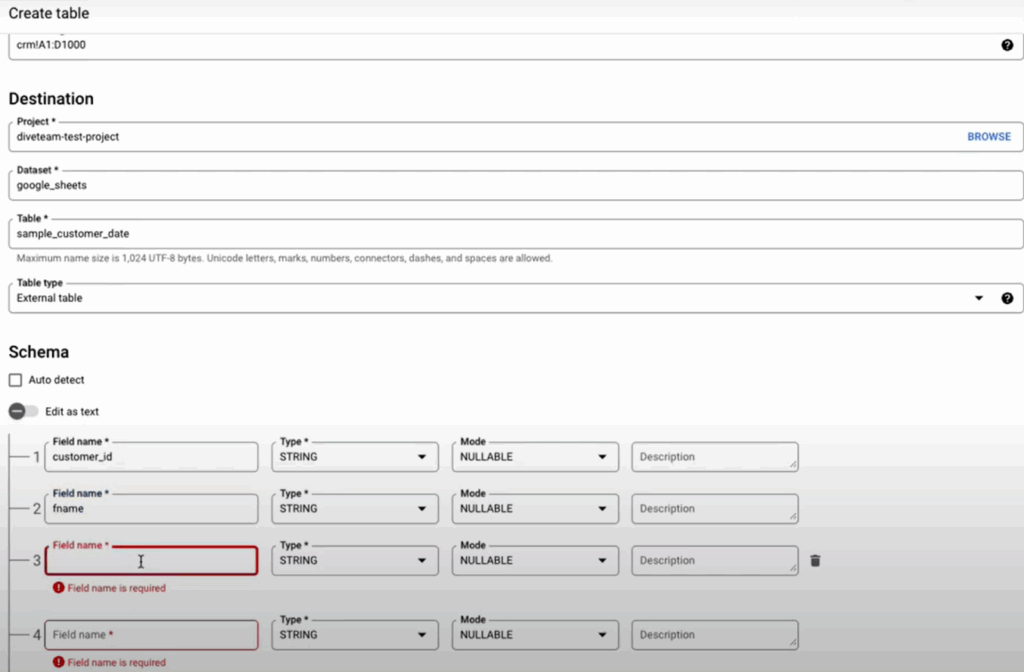Click the Table name field sample_customer_date
Screen dimensions: 1024x672
(500, 234)
